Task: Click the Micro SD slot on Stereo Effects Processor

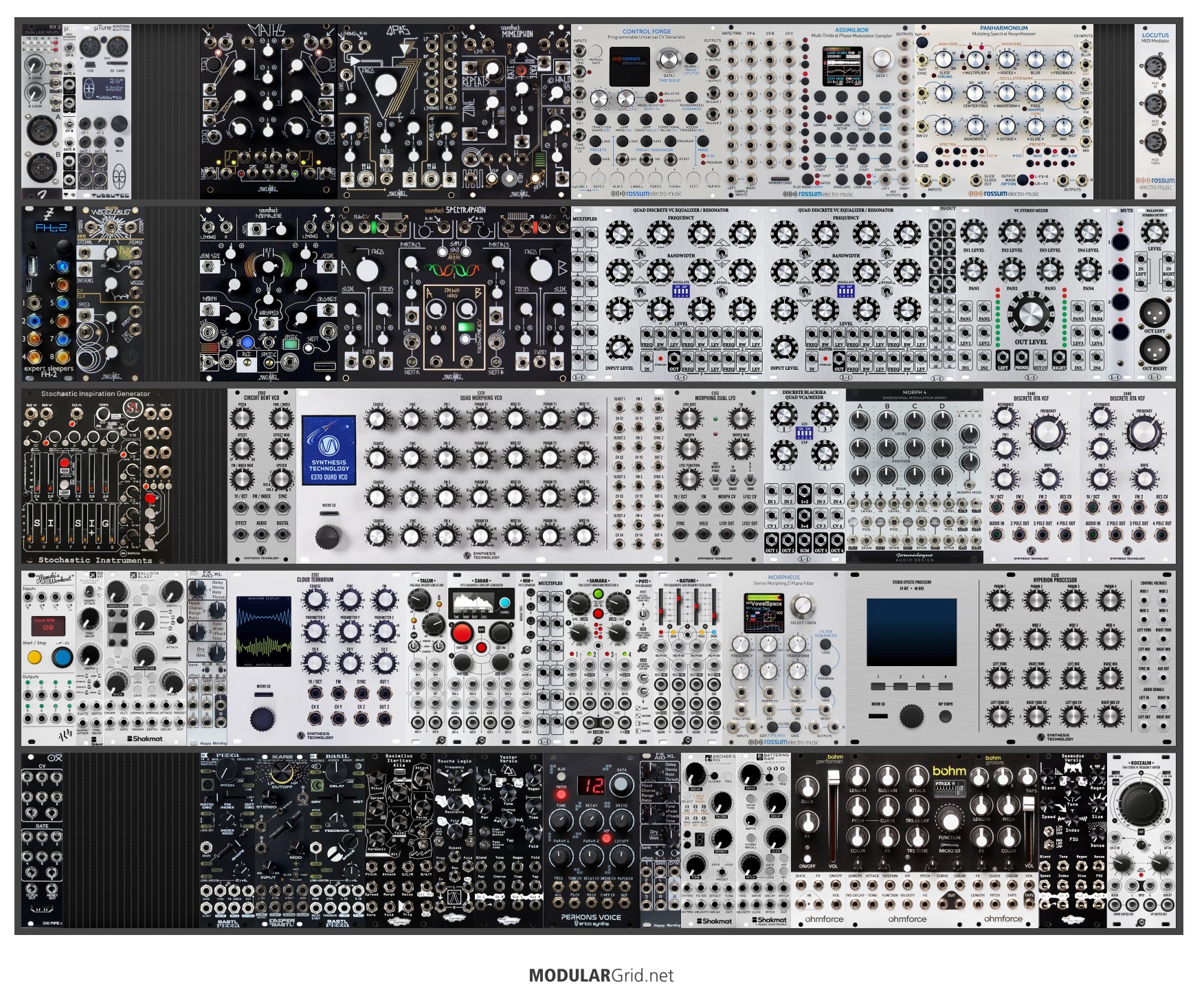Action: point(878,716)
